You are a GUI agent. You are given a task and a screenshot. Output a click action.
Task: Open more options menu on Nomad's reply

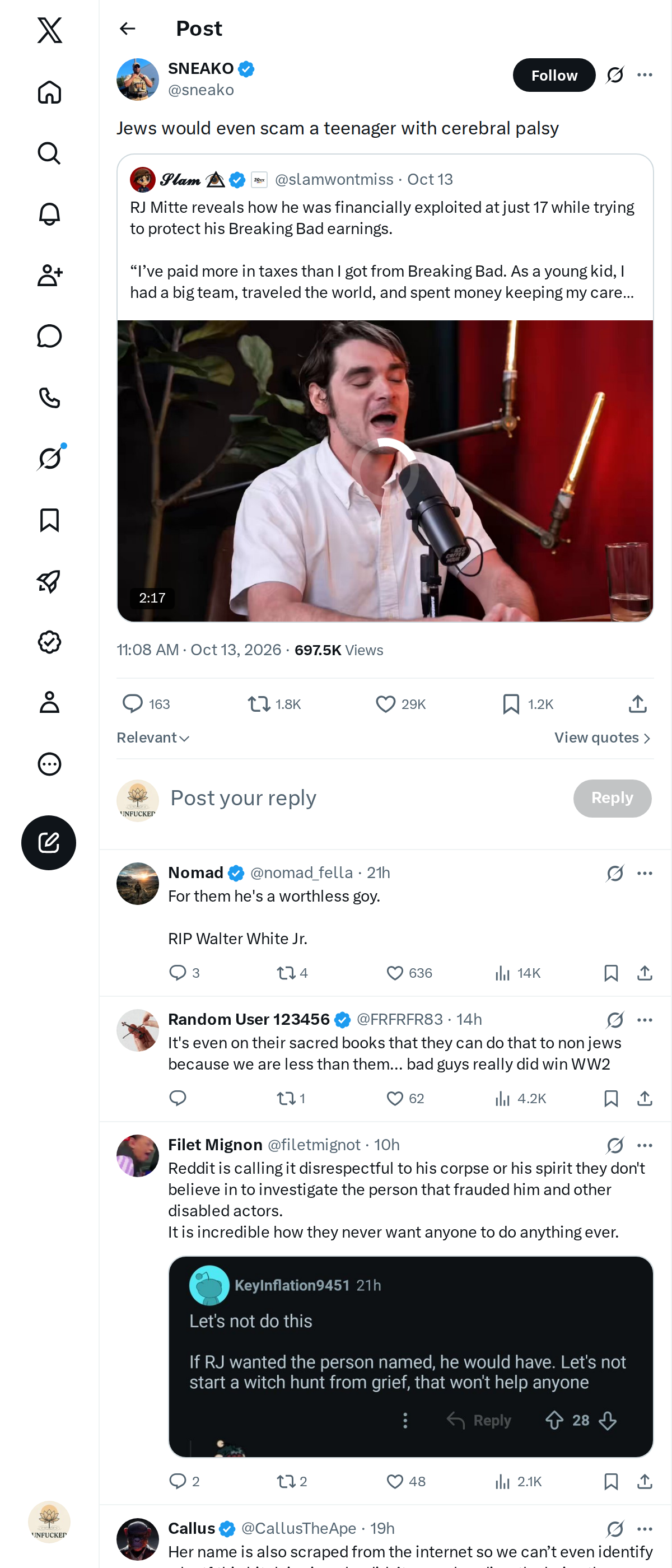click(645, 873)
